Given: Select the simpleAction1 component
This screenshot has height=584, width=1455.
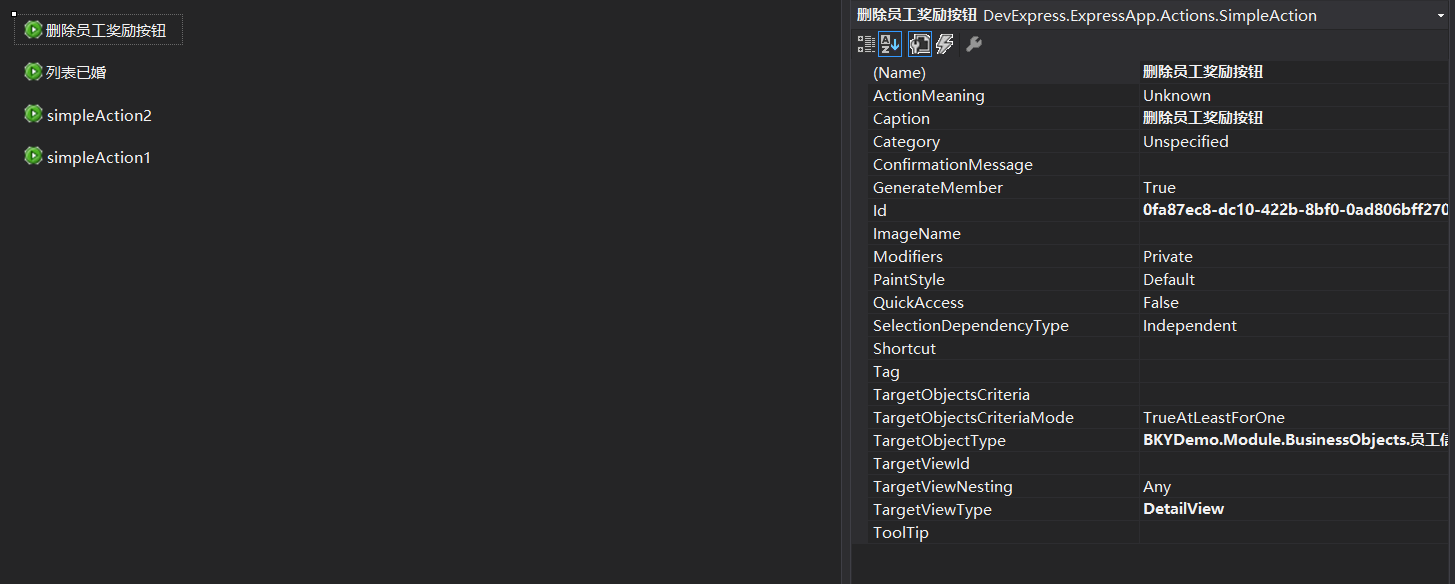Looking at the screenshot, I should [x=98, y=158].
